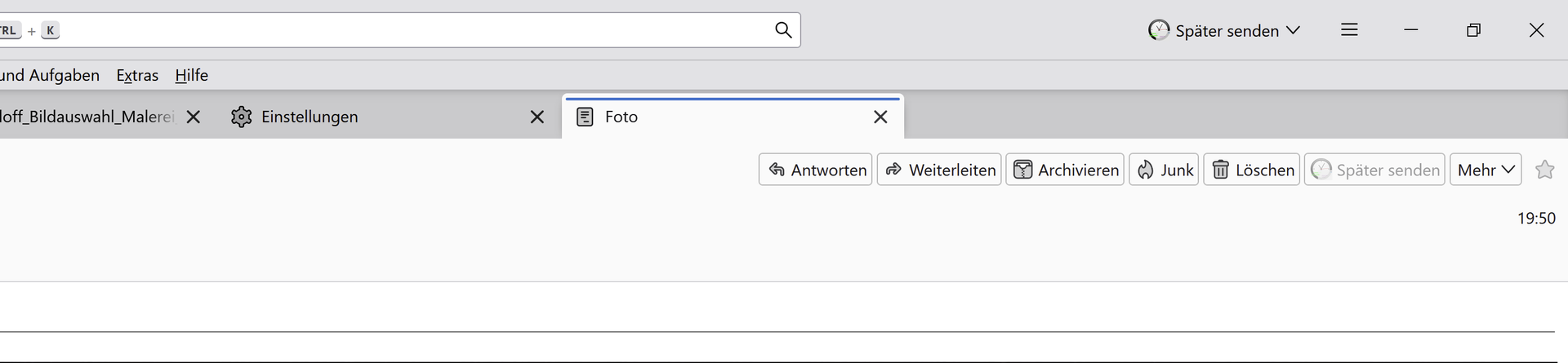The height and width of the screenshot is (363, 1568).
Task: Focus the global search input field
Action: (x=408, y=30)
